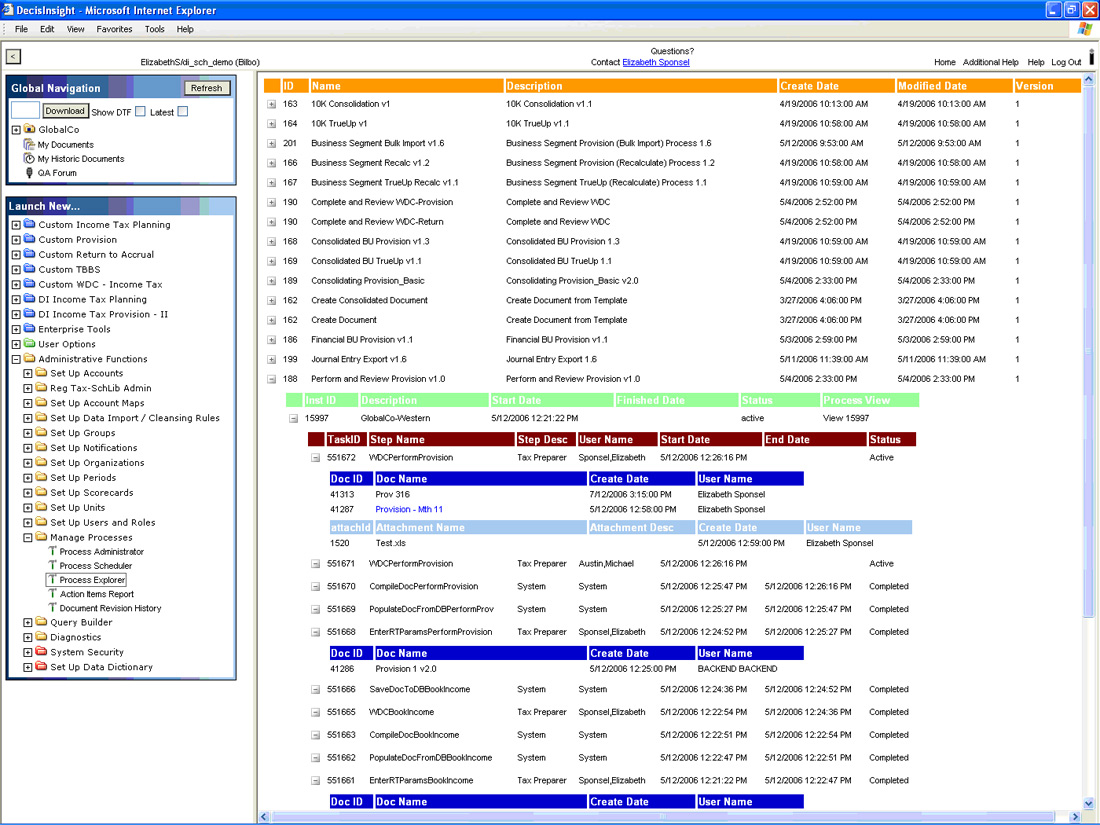Open the Favorites menu
This screenshot has height=825, width=1100.
114,29
